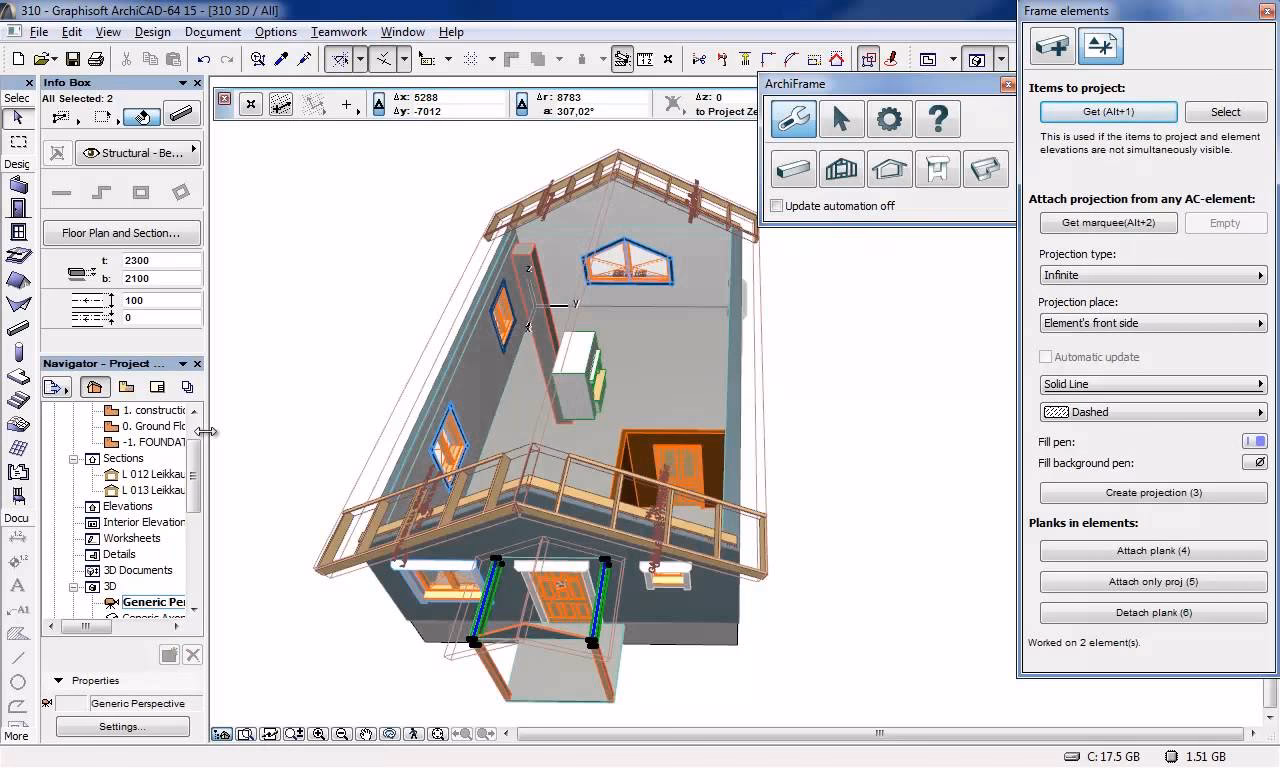Click the Create projection (3) button
This screenshot has height=768, width=1280.
point(1153,493)
